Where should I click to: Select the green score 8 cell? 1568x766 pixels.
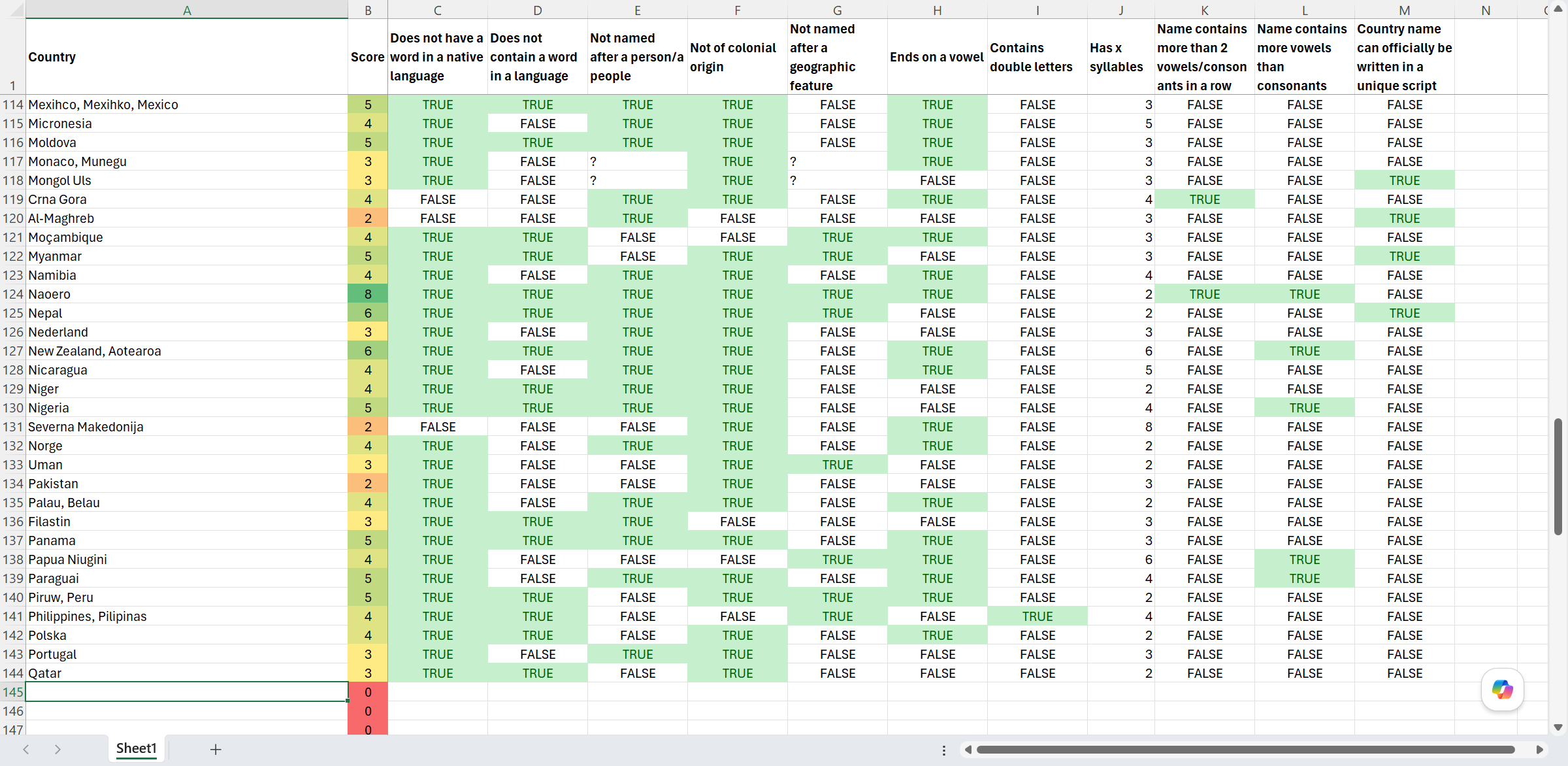pos(368,294)
